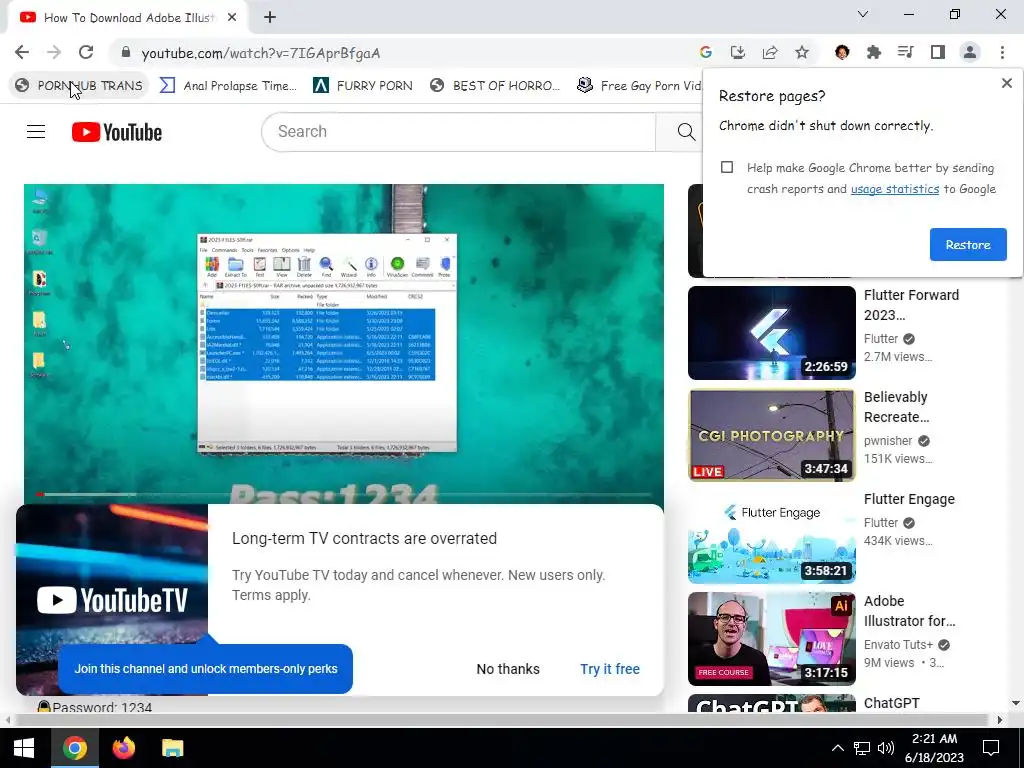
Task: Open File Explorer from the taskbar
Action: [x=172, y=748]
